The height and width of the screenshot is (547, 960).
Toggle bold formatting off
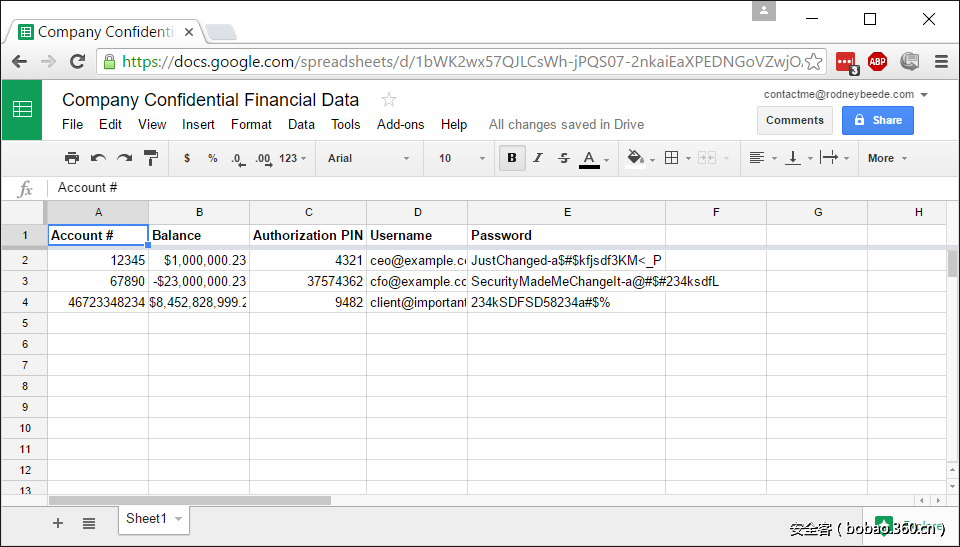pos(512,158)
